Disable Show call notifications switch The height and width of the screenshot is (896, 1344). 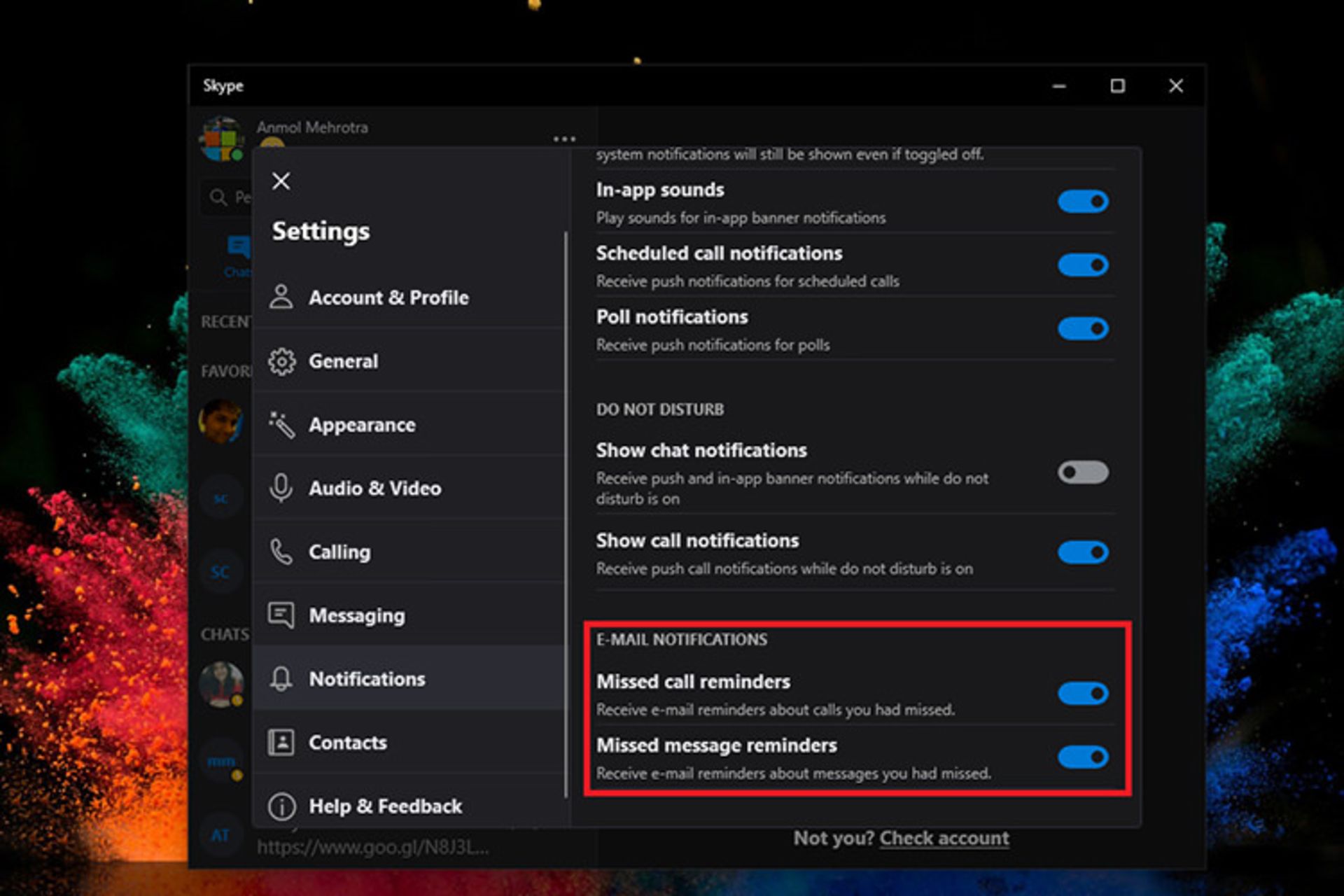(1083, 552)
